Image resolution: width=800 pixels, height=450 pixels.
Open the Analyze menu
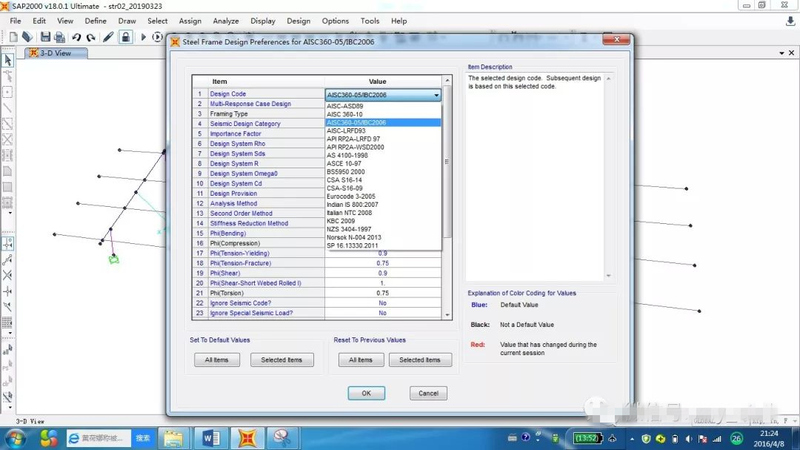point(226,21)
